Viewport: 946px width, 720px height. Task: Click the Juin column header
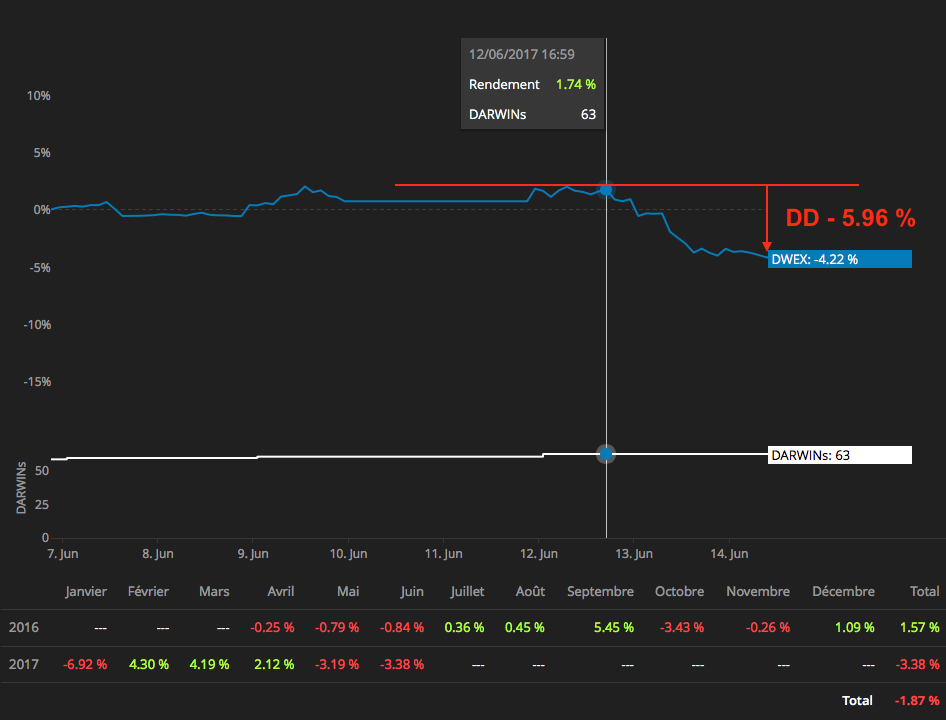point(411,592)
